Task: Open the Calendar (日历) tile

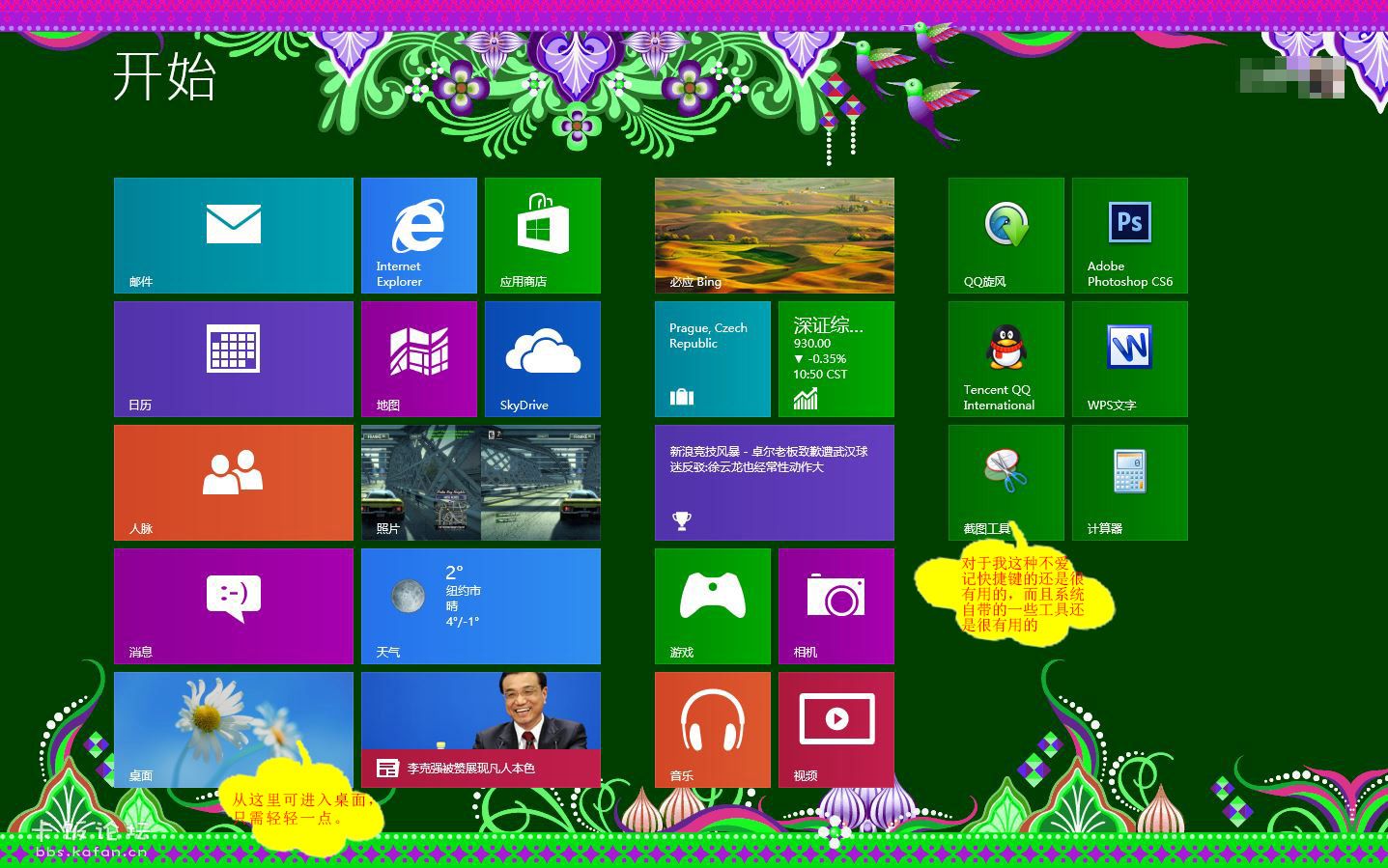Action: pyautogui.click(x=234, y=359)
